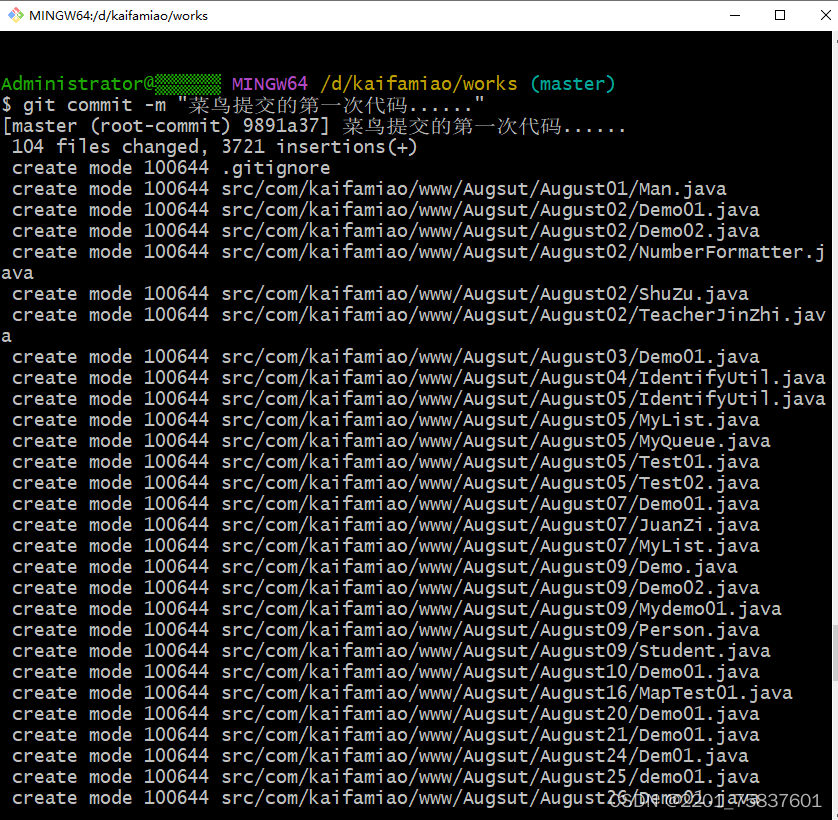This screenshot has height=820, width=838.
Task: Click the Git Bash icon in title bar
Action: point(15,15)
